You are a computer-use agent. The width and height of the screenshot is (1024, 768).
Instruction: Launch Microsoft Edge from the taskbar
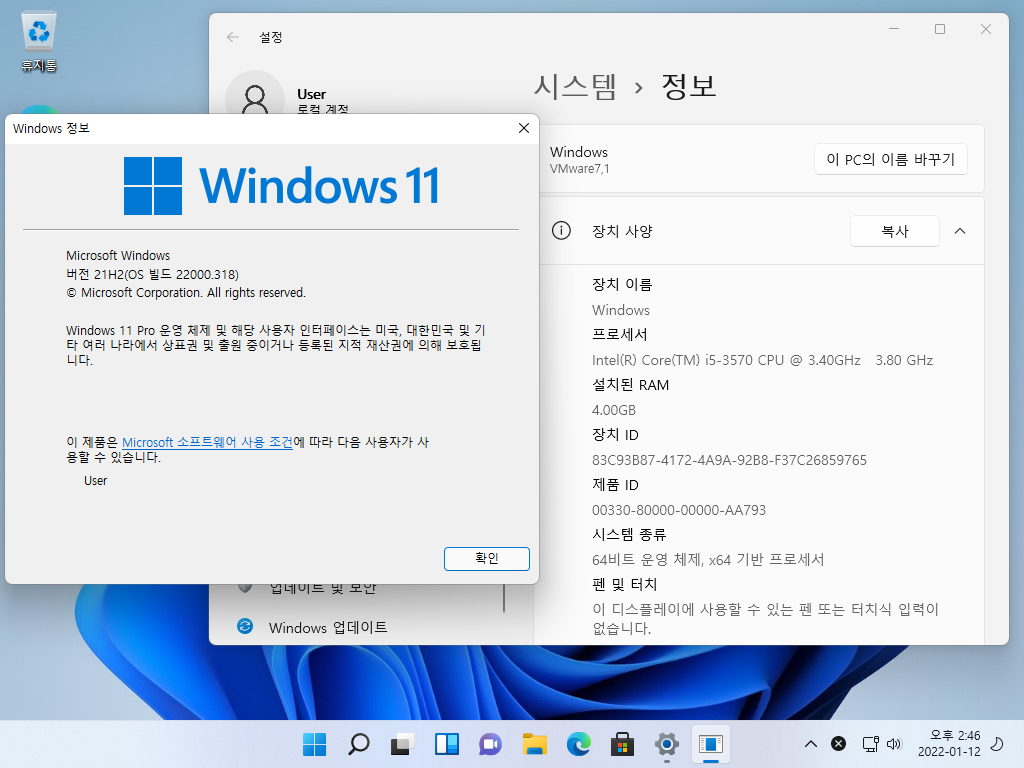pyautogui.click(x=579, y=744)
